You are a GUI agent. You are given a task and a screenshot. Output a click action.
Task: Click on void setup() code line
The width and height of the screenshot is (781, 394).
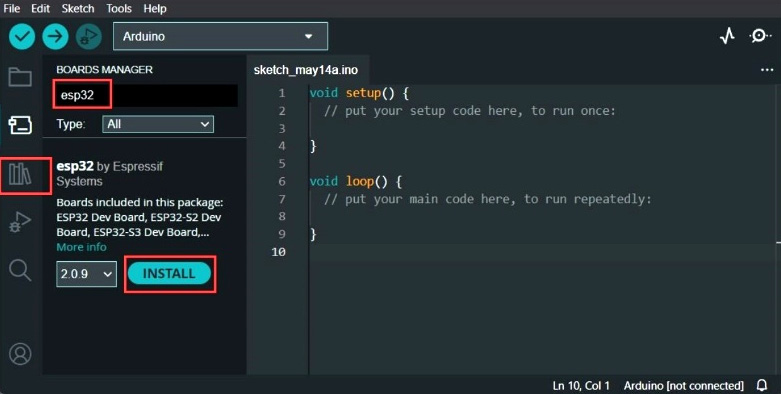pos(359,93)
